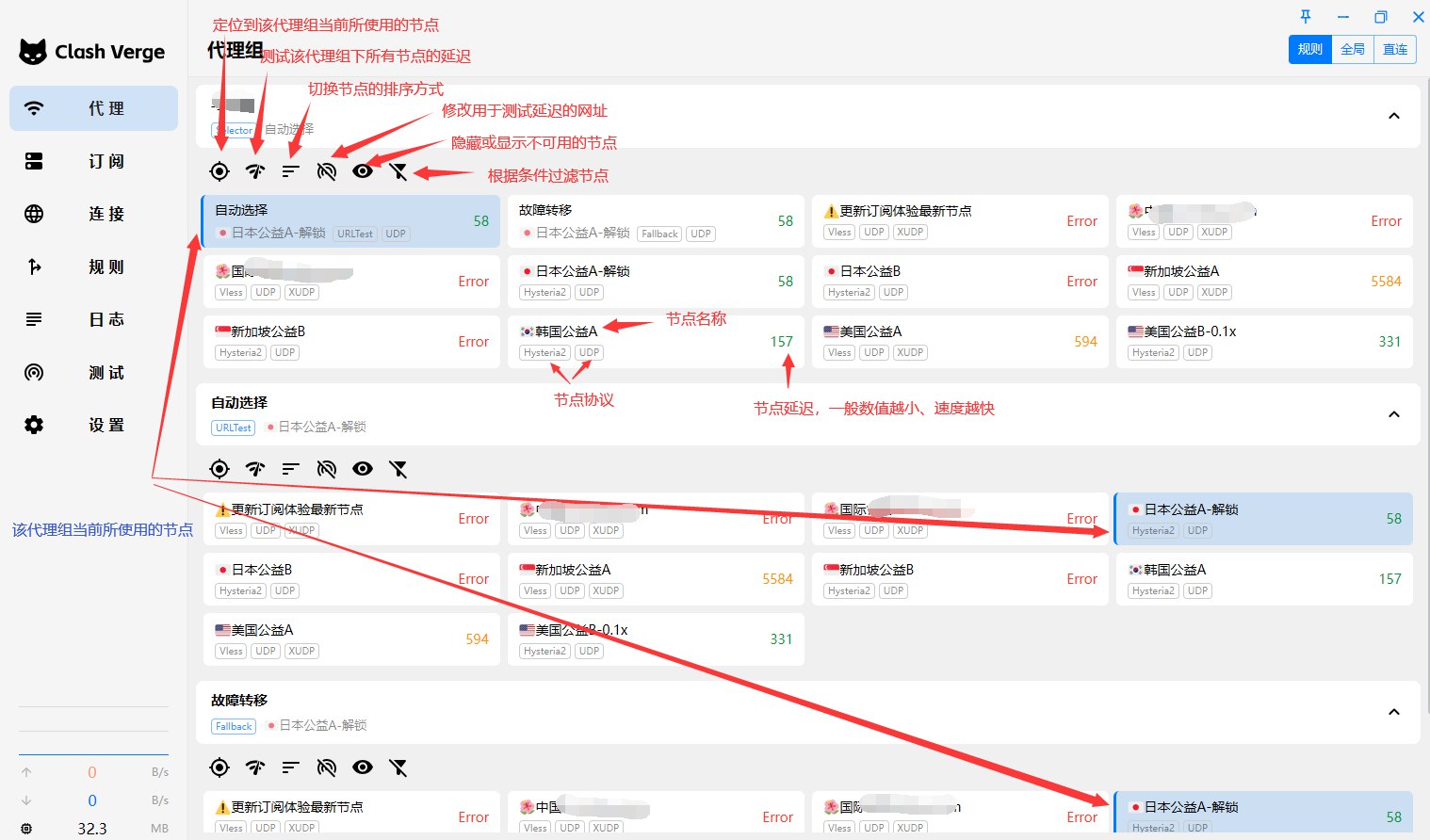The height and width of the screenshot is (840, 1430).
Task: Collapse the 故障转移 proxy group
Action: click(1394, 712)
